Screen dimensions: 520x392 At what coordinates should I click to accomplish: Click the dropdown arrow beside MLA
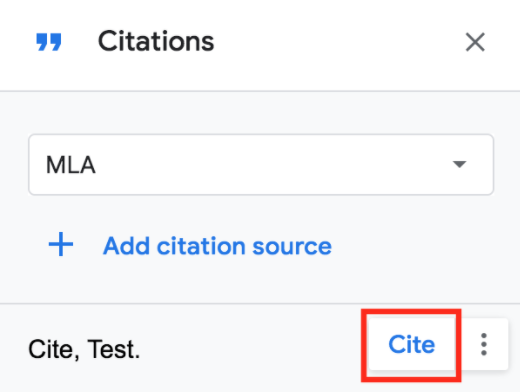coord(459,164)
